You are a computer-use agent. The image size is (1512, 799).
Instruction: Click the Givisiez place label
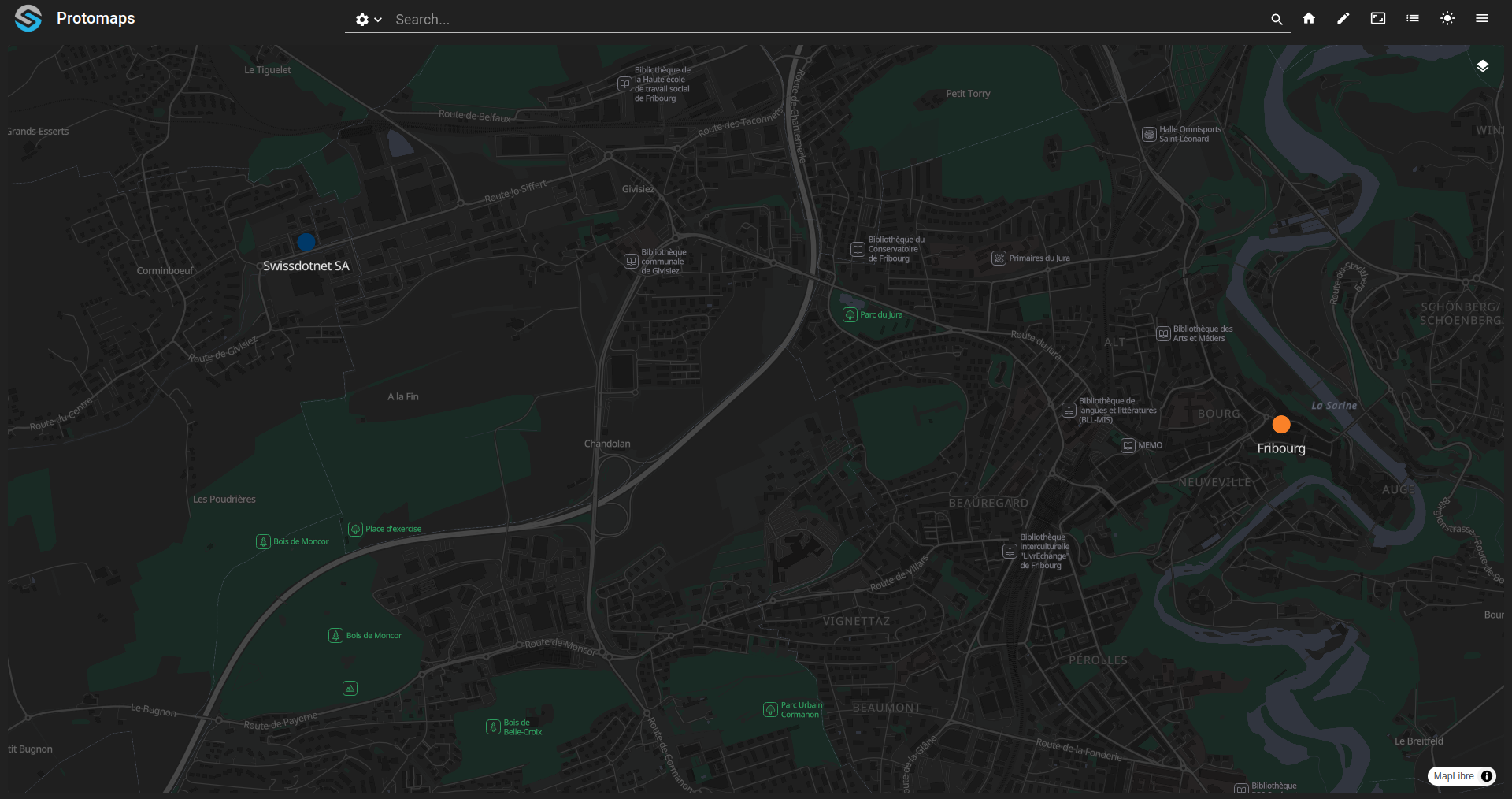pos(638,189)
